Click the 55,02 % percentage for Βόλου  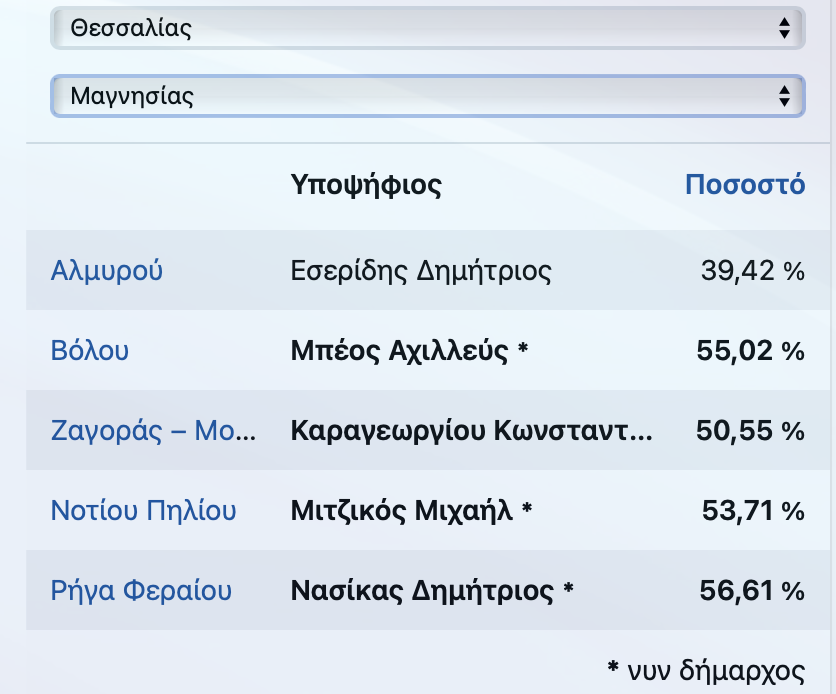751,351
